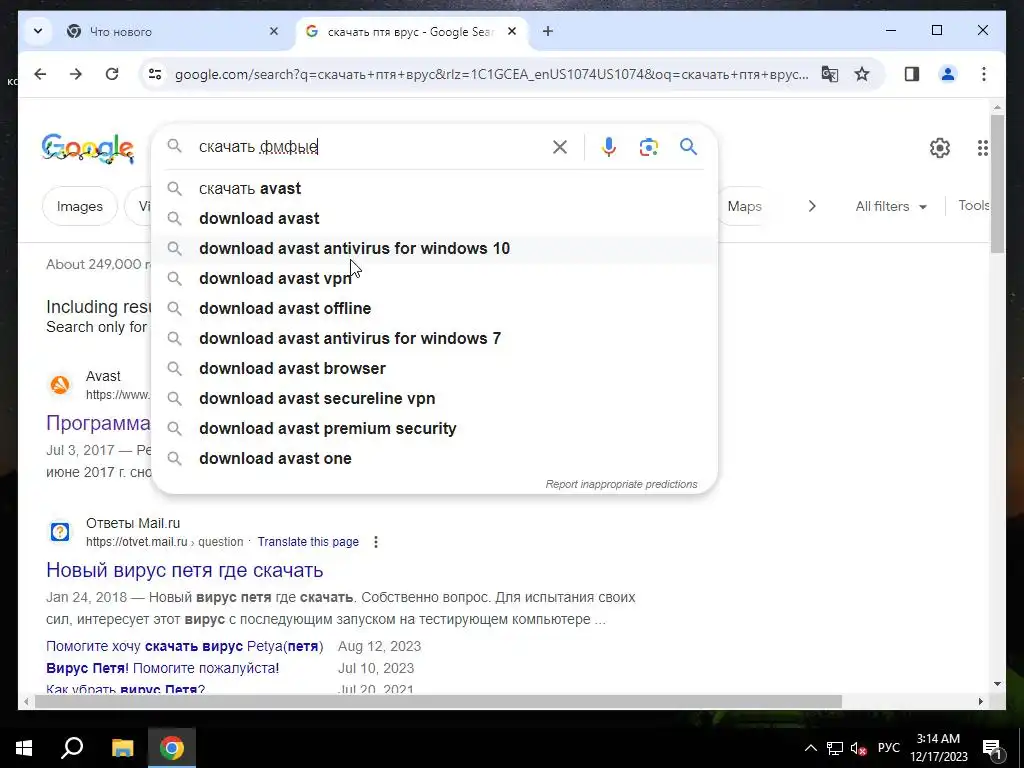The height and width of the screenshot is (768, 1024).
Task: Open Google quick settings gear
Action: 940,148
